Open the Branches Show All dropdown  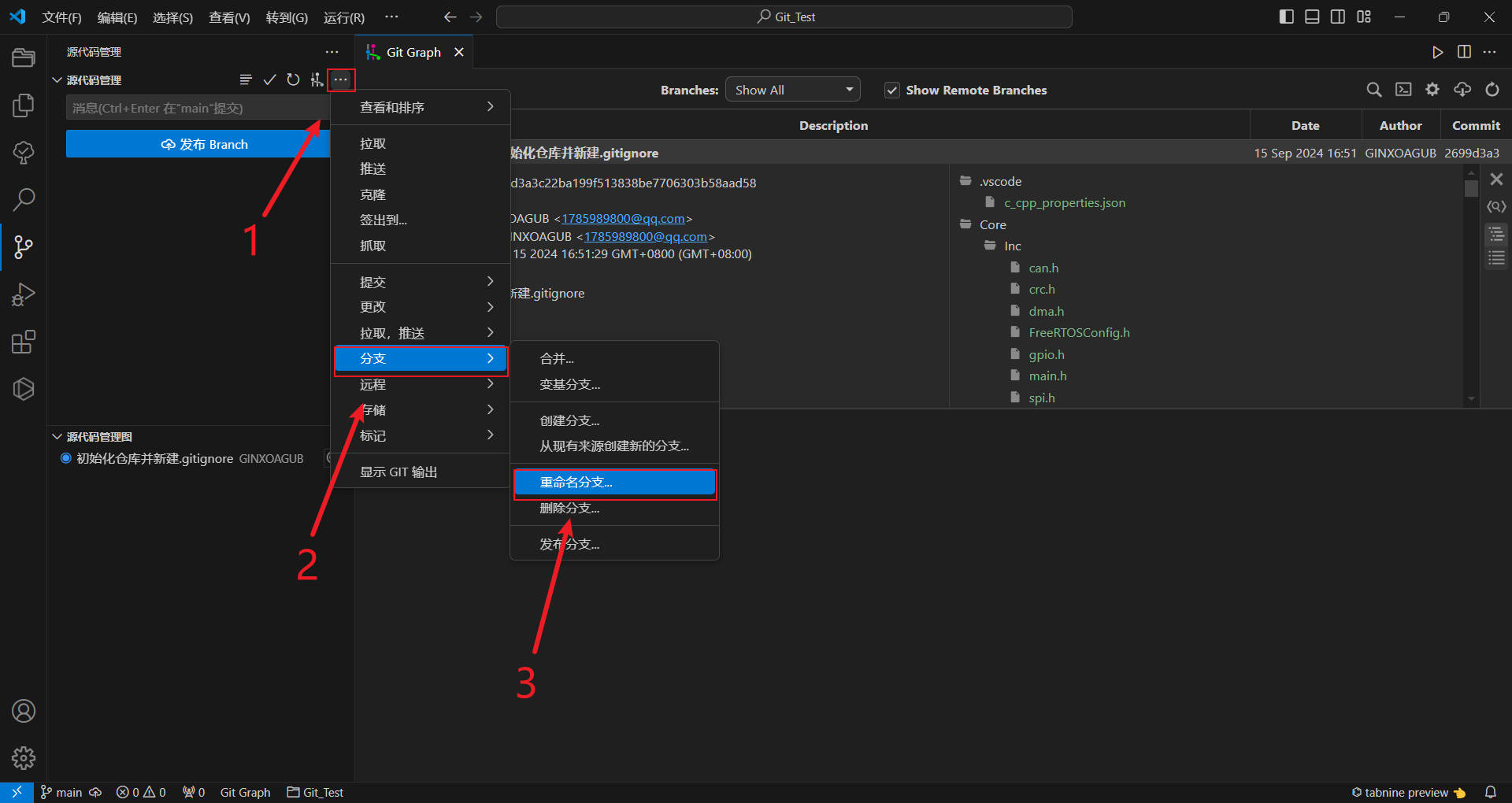792,90
